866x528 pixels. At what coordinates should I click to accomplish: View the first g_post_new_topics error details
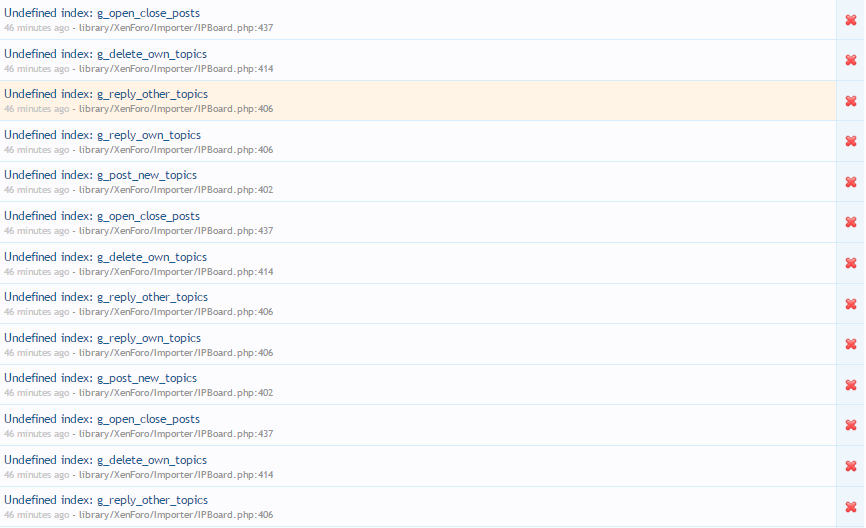point(146,175)
